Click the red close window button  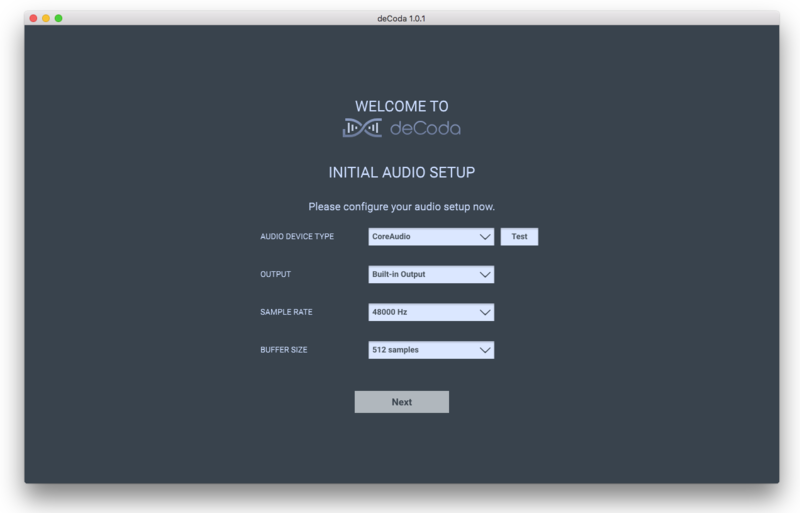pos(33,18)
